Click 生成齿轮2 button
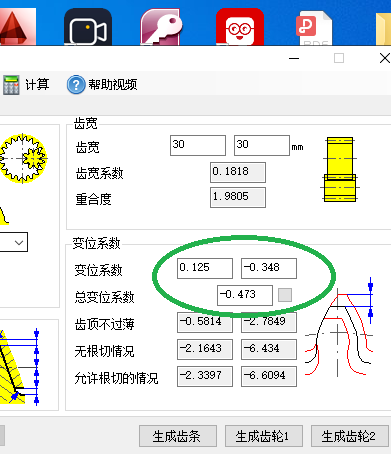Screen dimensions: 391x454 coord(350,436)
